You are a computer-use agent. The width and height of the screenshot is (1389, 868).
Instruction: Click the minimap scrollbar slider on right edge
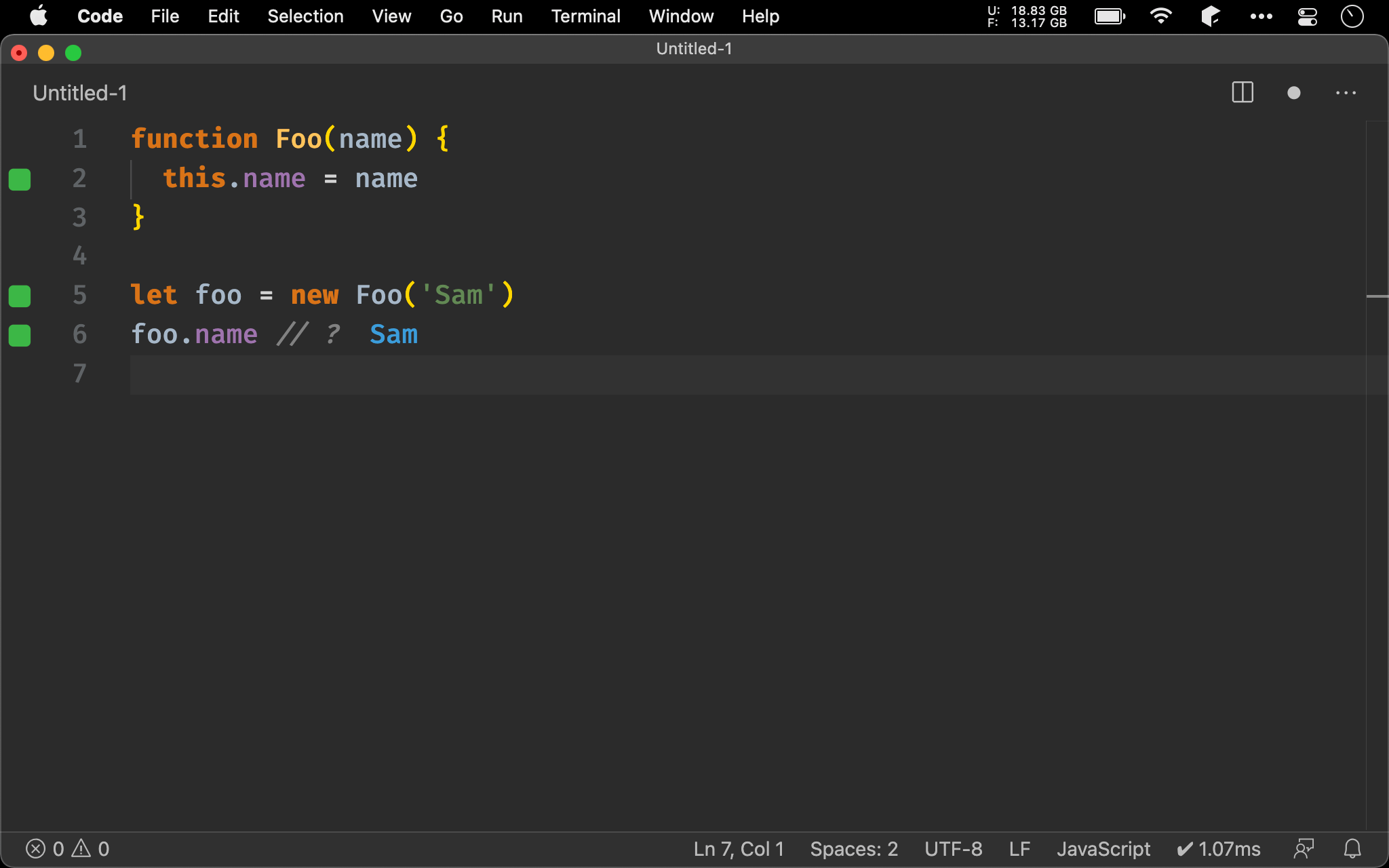1377,296
